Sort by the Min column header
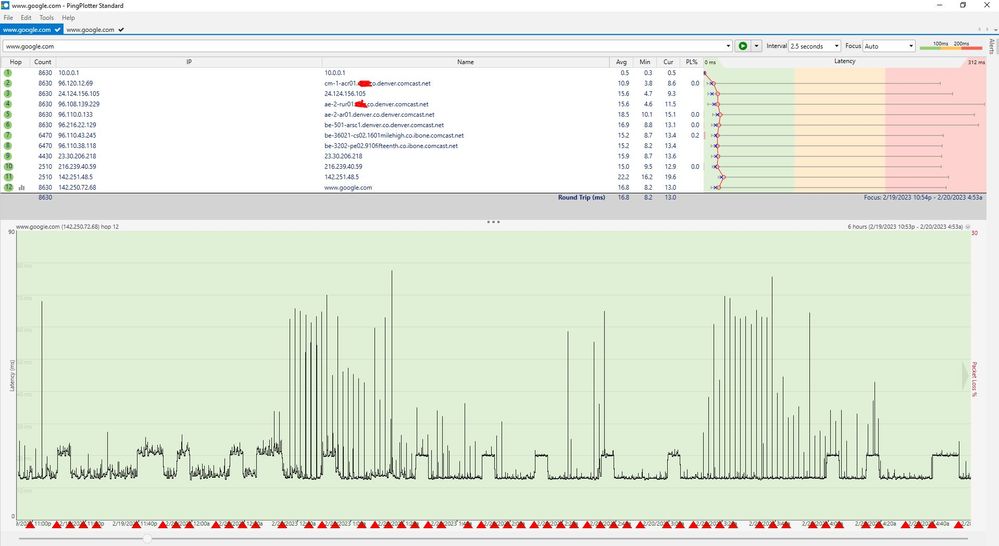This screenshot has width=999, height=546. [645, 62]
